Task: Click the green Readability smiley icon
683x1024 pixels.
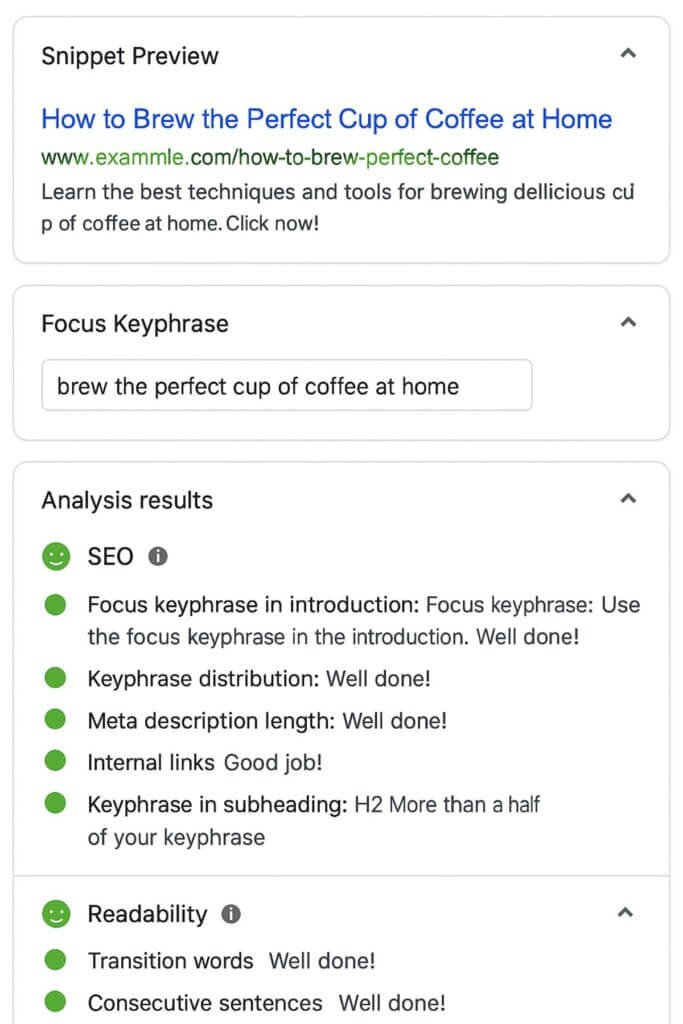Action: point(57,913)
